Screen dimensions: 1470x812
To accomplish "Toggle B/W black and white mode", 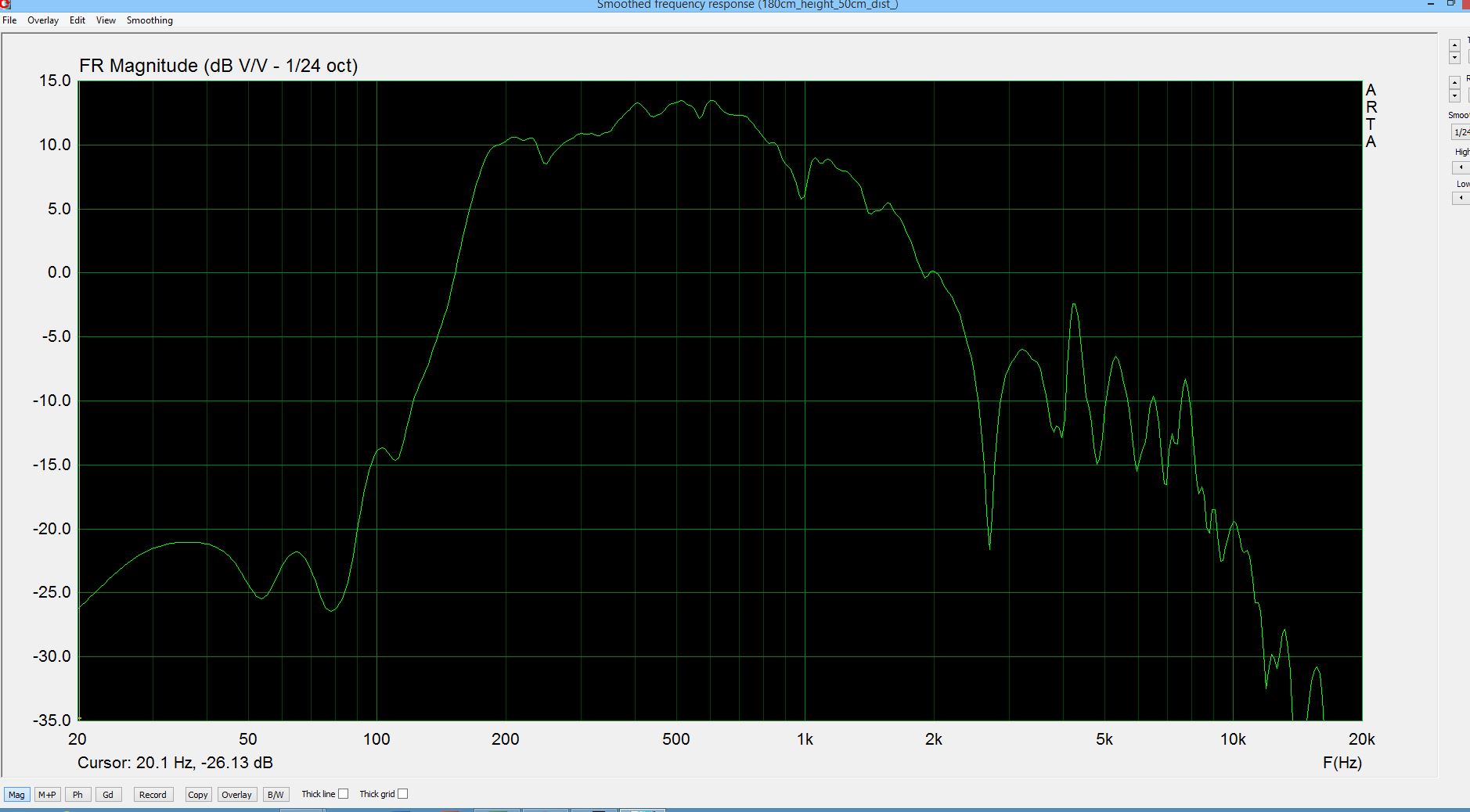I will point(276,794).
